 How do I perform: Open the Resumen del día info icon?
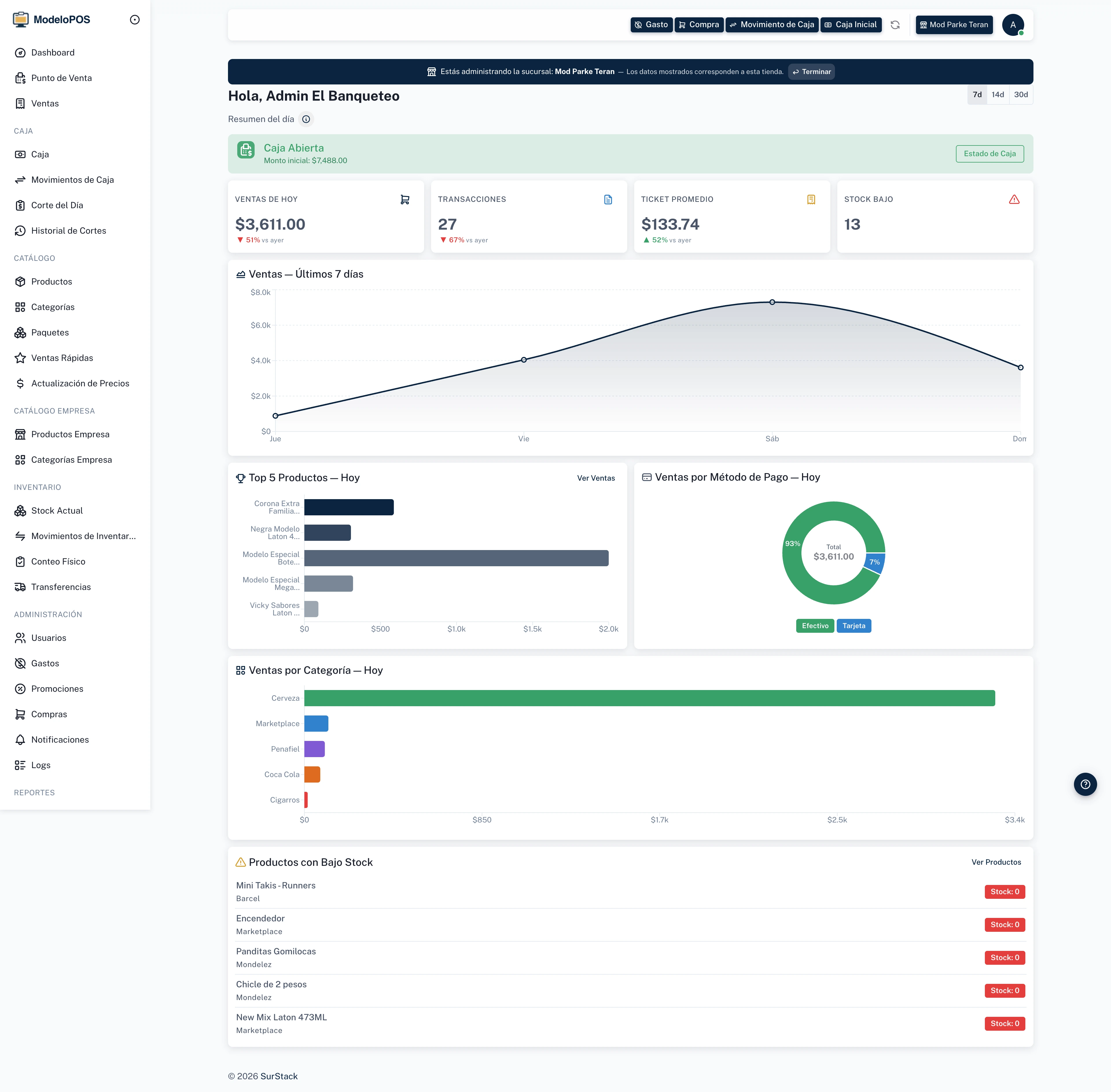pos(306,119)
